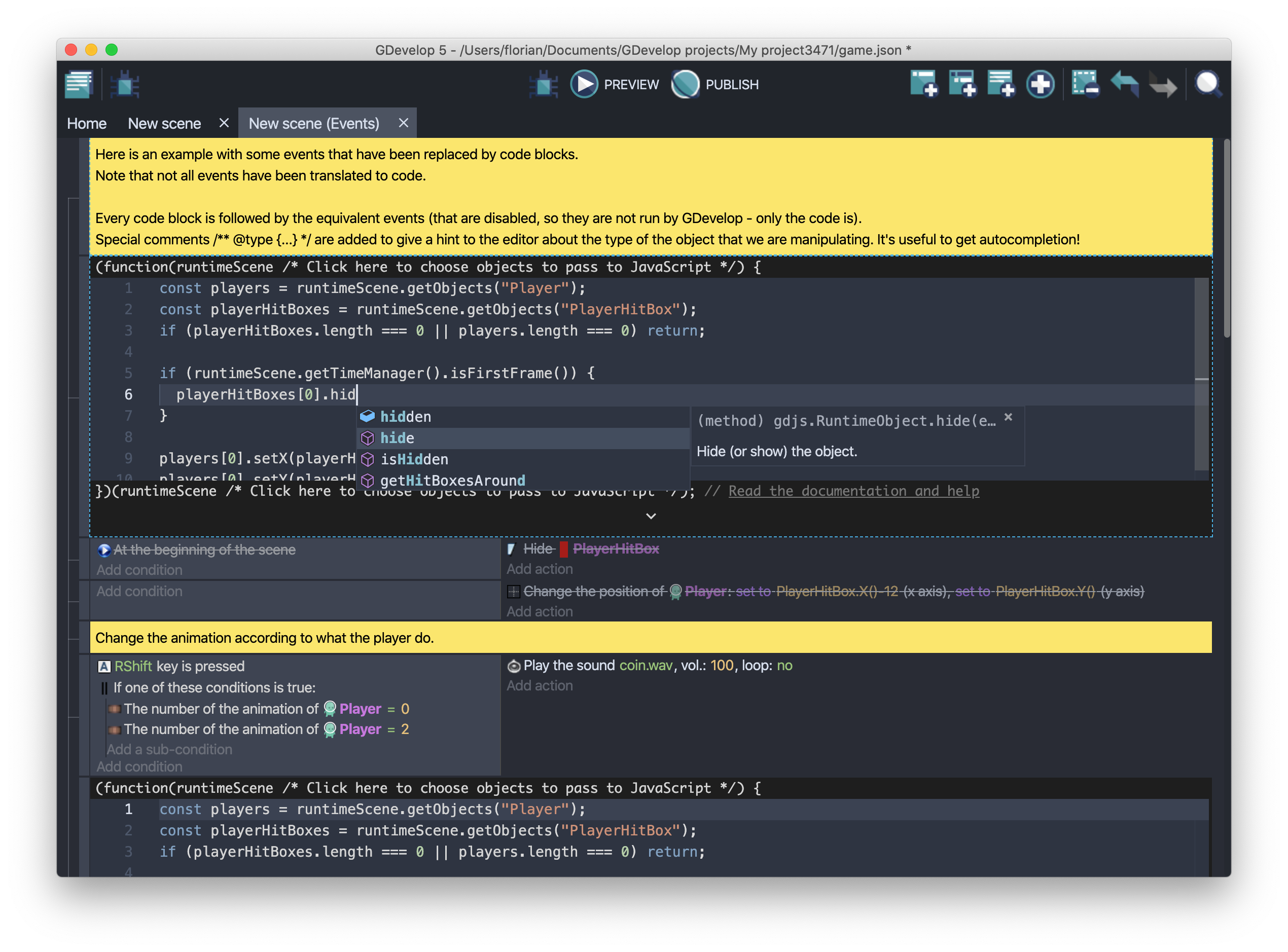Select the Play the sound coin.wav action
This screenshot has height=952, width=1288.
click(650, 666)
